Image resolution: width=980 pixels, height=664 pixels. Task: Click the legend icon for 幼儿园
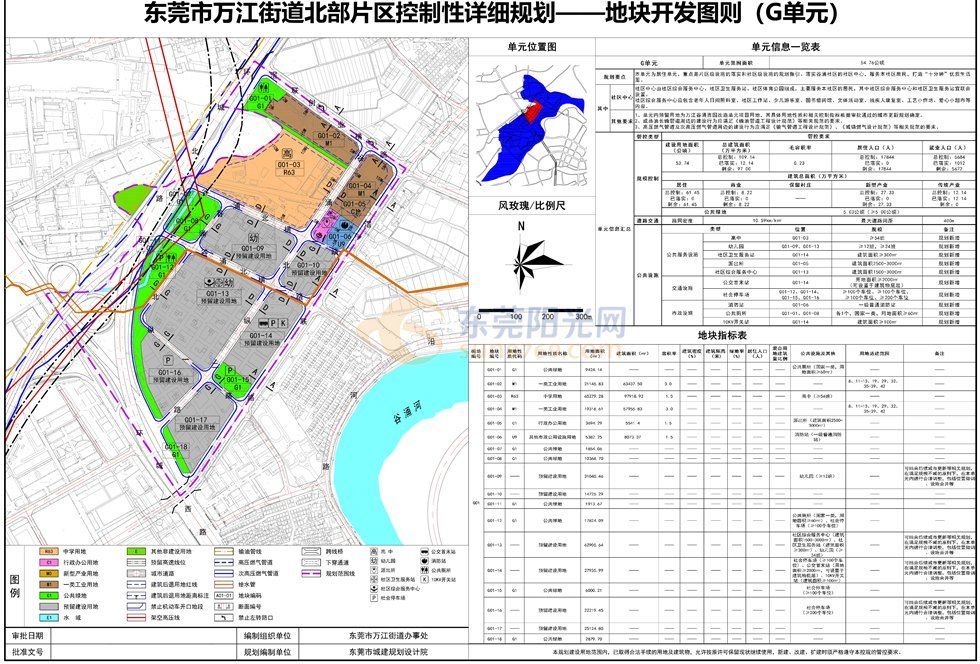click(x=373, y=560)
